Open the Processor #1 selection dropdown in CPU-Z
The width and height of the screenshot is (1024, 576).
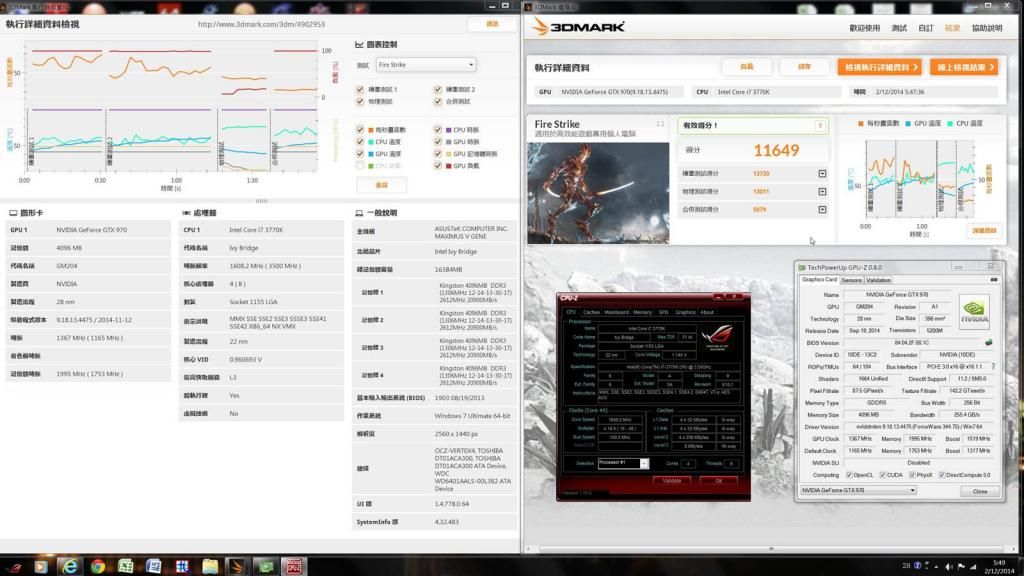(x=623, y=462)
